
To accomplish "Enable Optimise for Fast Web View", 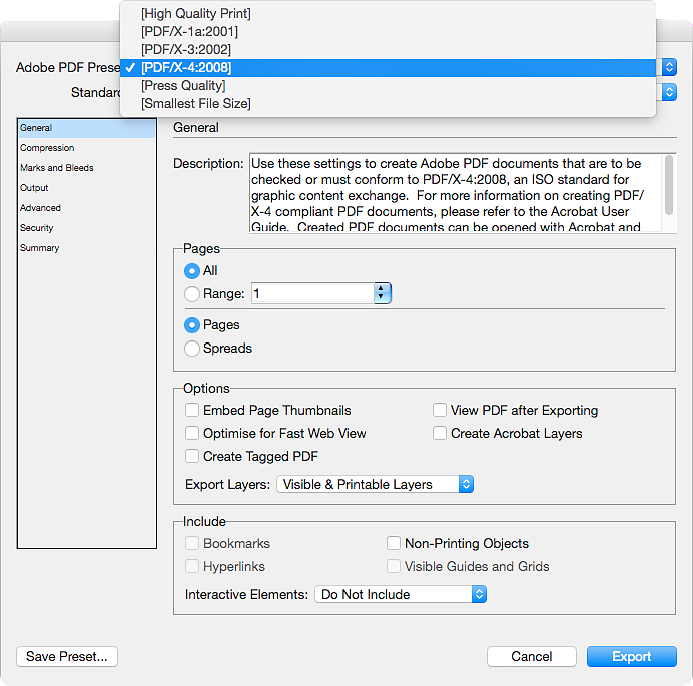I will tap(192, 433).
